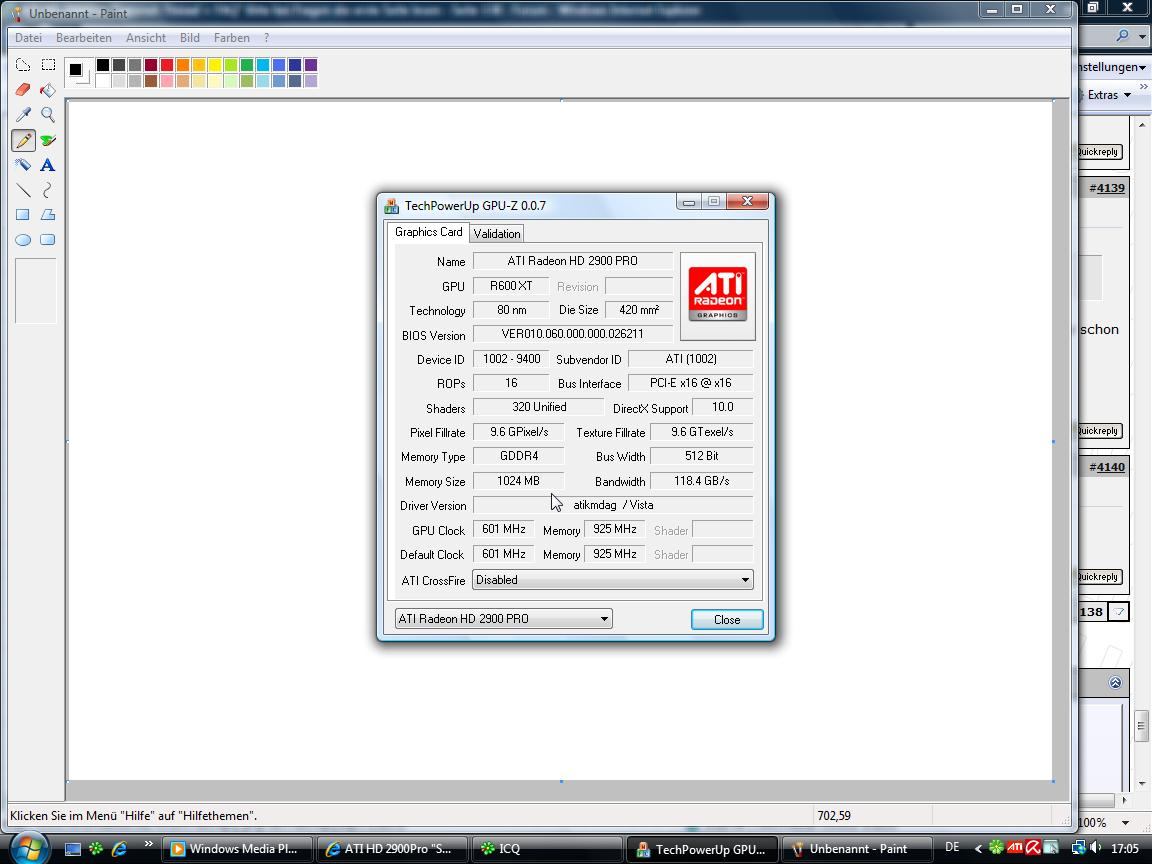Select the Airbrush spray tool
Screen dimensions: 1152x864
[x=23, y=165]
